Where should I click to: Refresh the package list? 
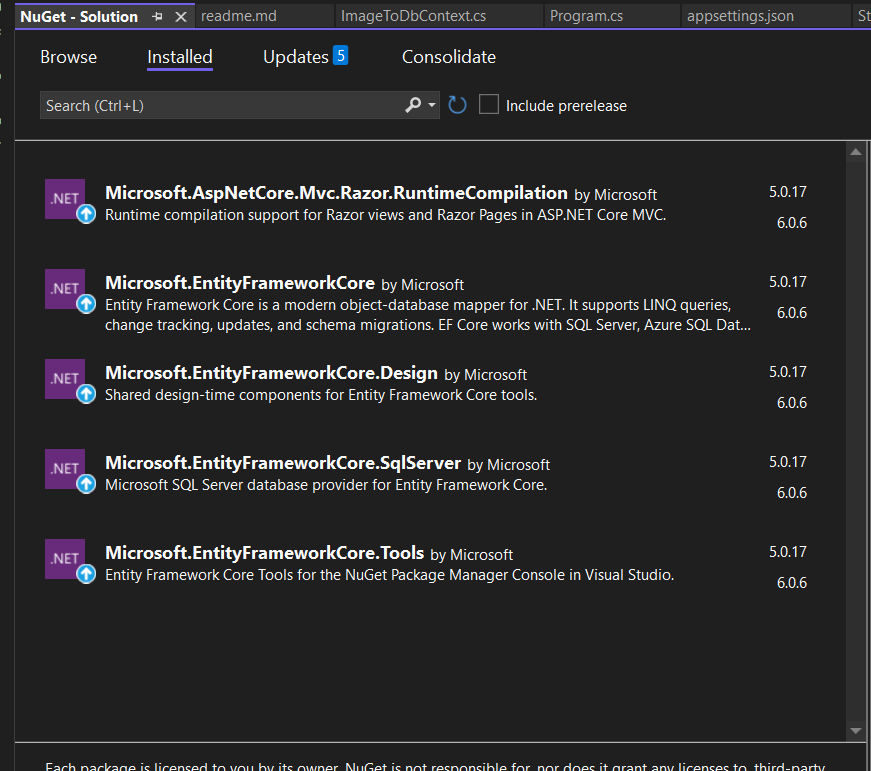click(x=457, y=104)
